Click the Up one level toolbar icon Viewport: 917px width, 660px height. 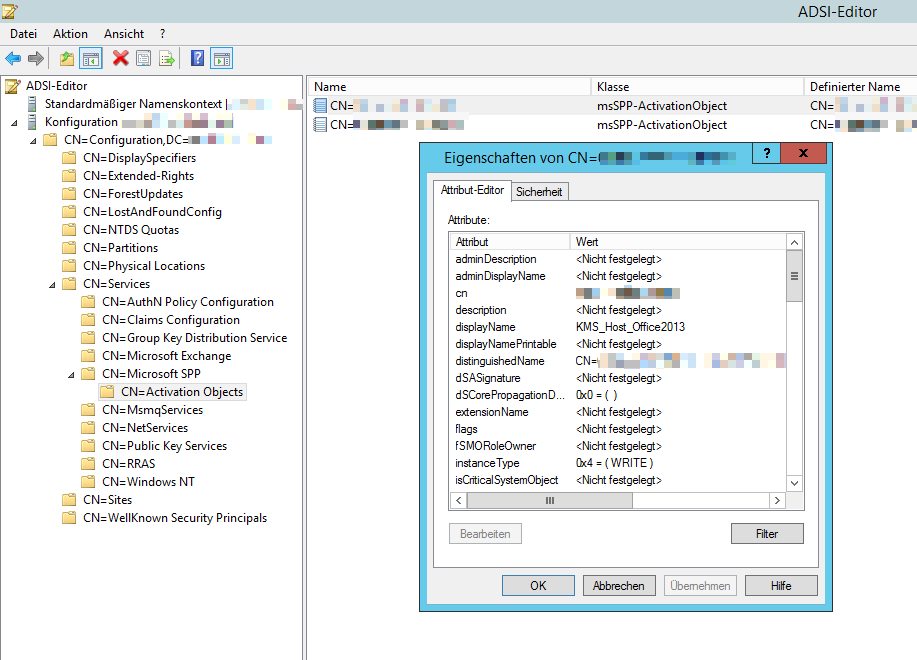(67, 58)
